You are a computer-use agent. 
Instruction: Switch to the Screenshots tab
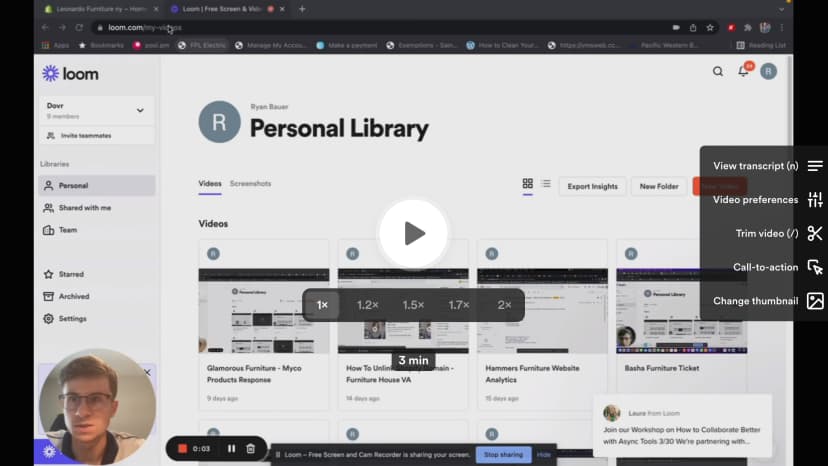click(250, 184)
